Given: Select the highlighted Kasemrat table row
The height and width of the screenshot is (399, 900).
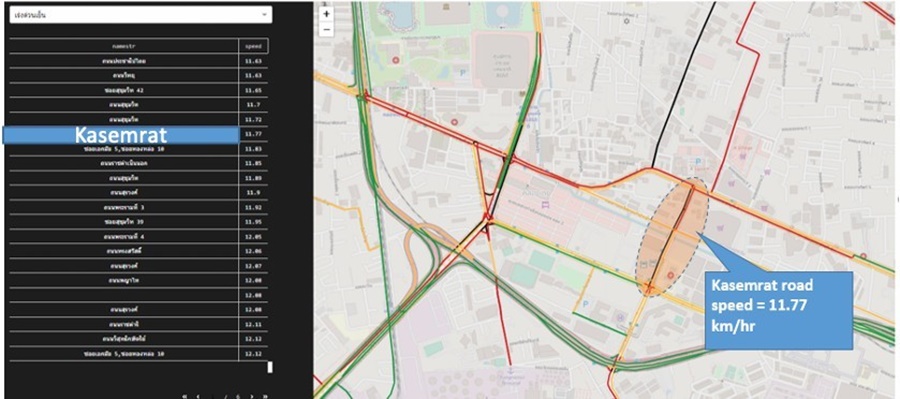Looking at the screenshot, I should (138, 134).
